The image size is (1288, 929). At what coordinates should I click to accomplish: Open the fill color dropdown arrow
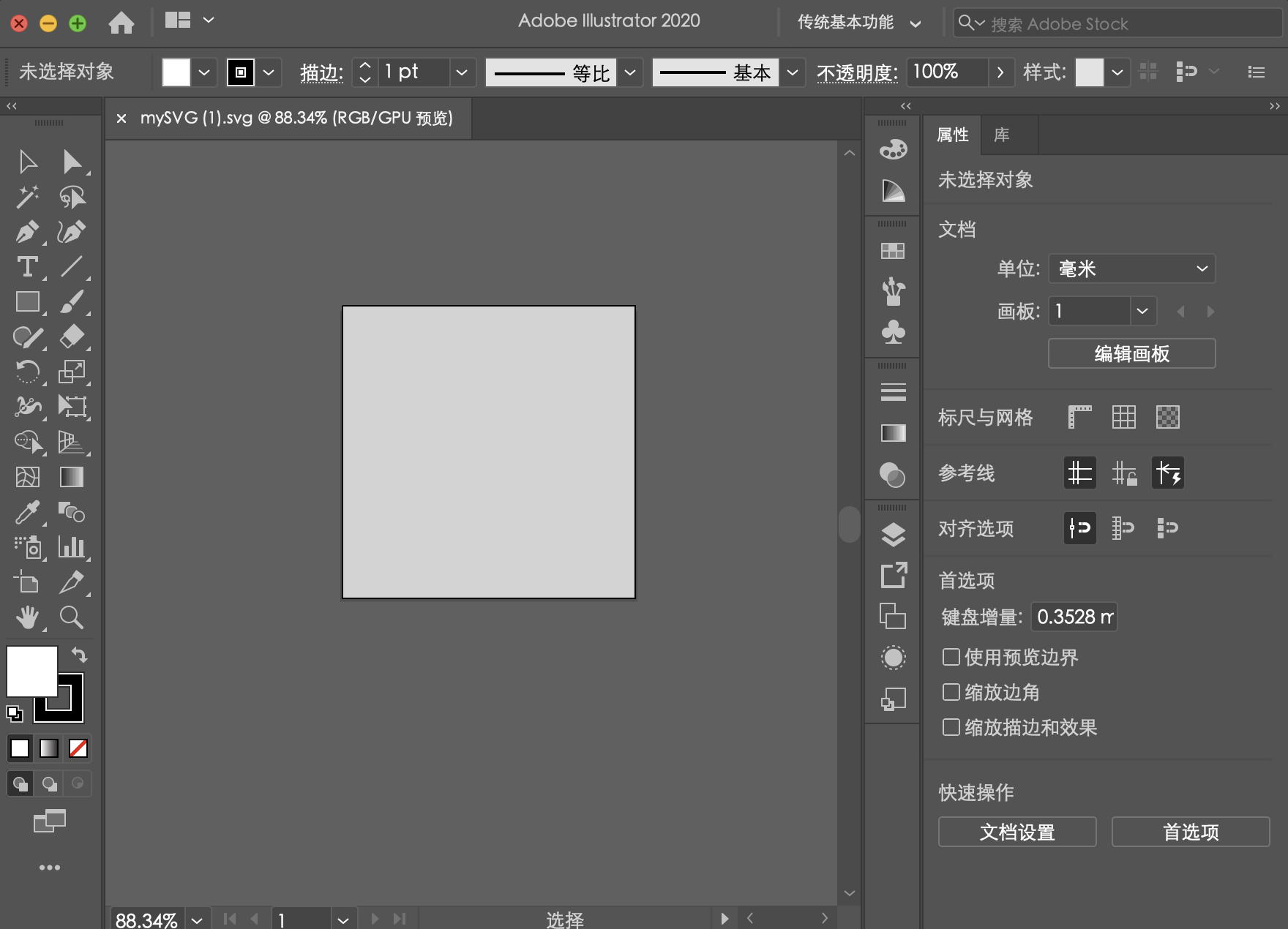tap(204, 72)
